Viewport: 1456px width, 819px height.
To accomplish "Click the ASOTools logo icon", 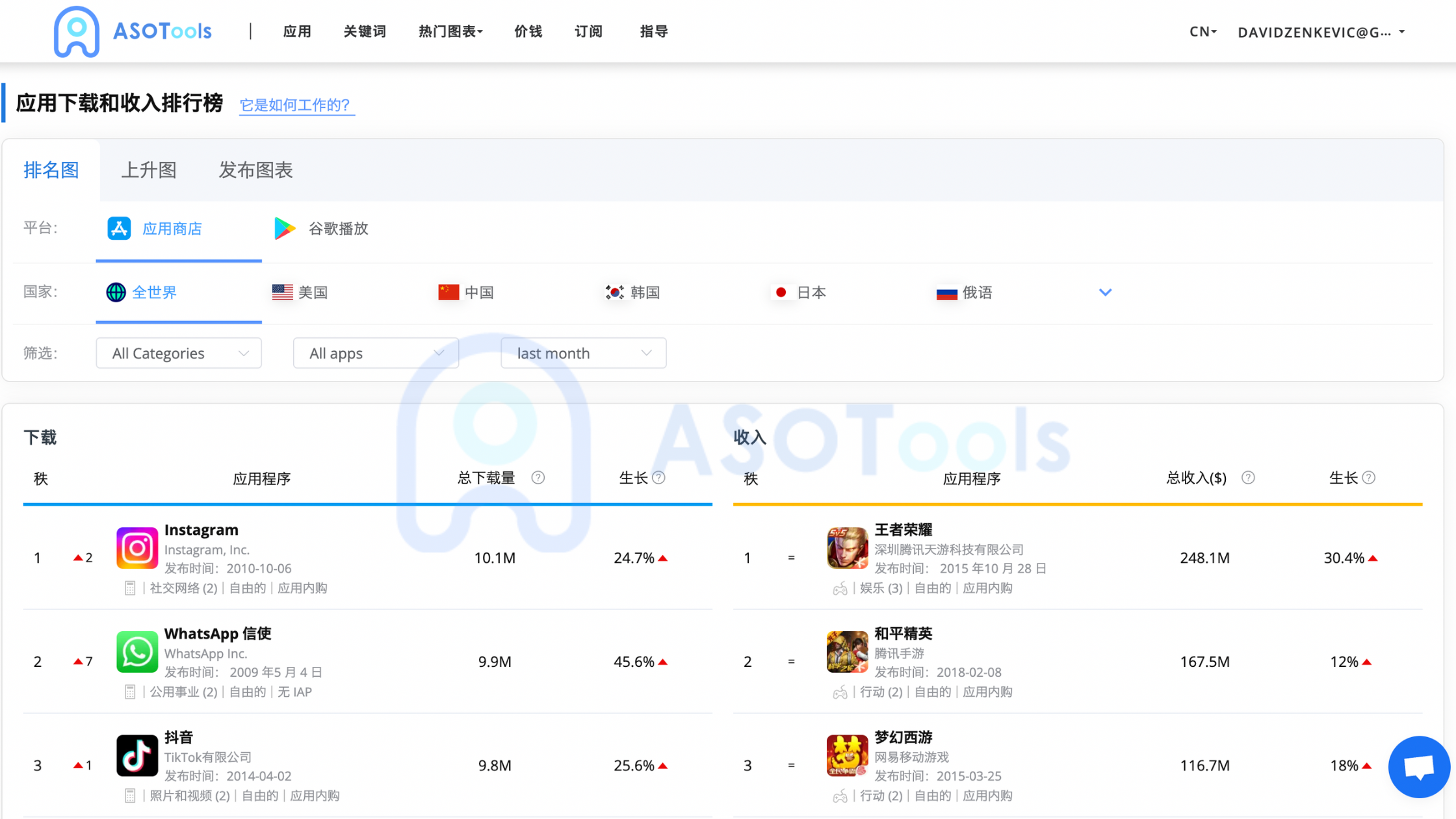I will pos(76,32).
